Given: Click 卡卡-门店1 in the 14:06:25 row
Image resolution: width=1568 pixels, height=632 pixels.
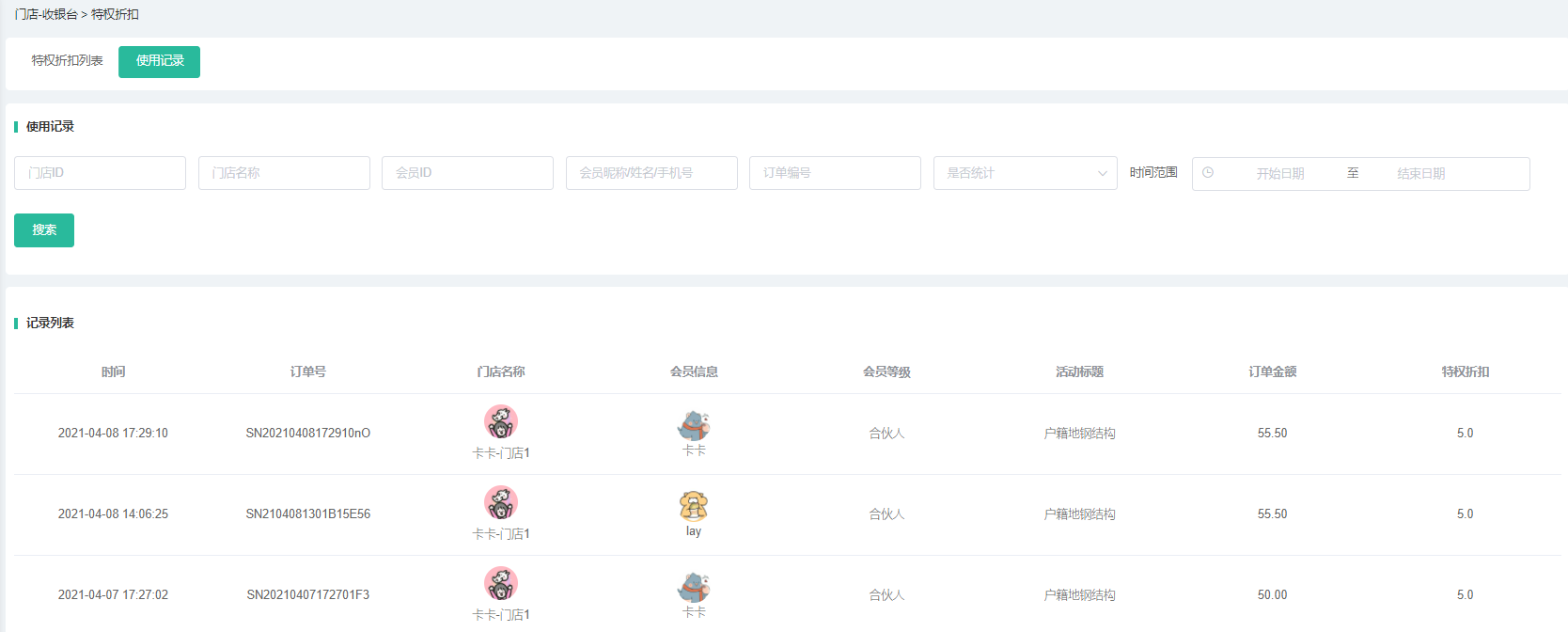Looking at the screenshot, I should 501,534.
